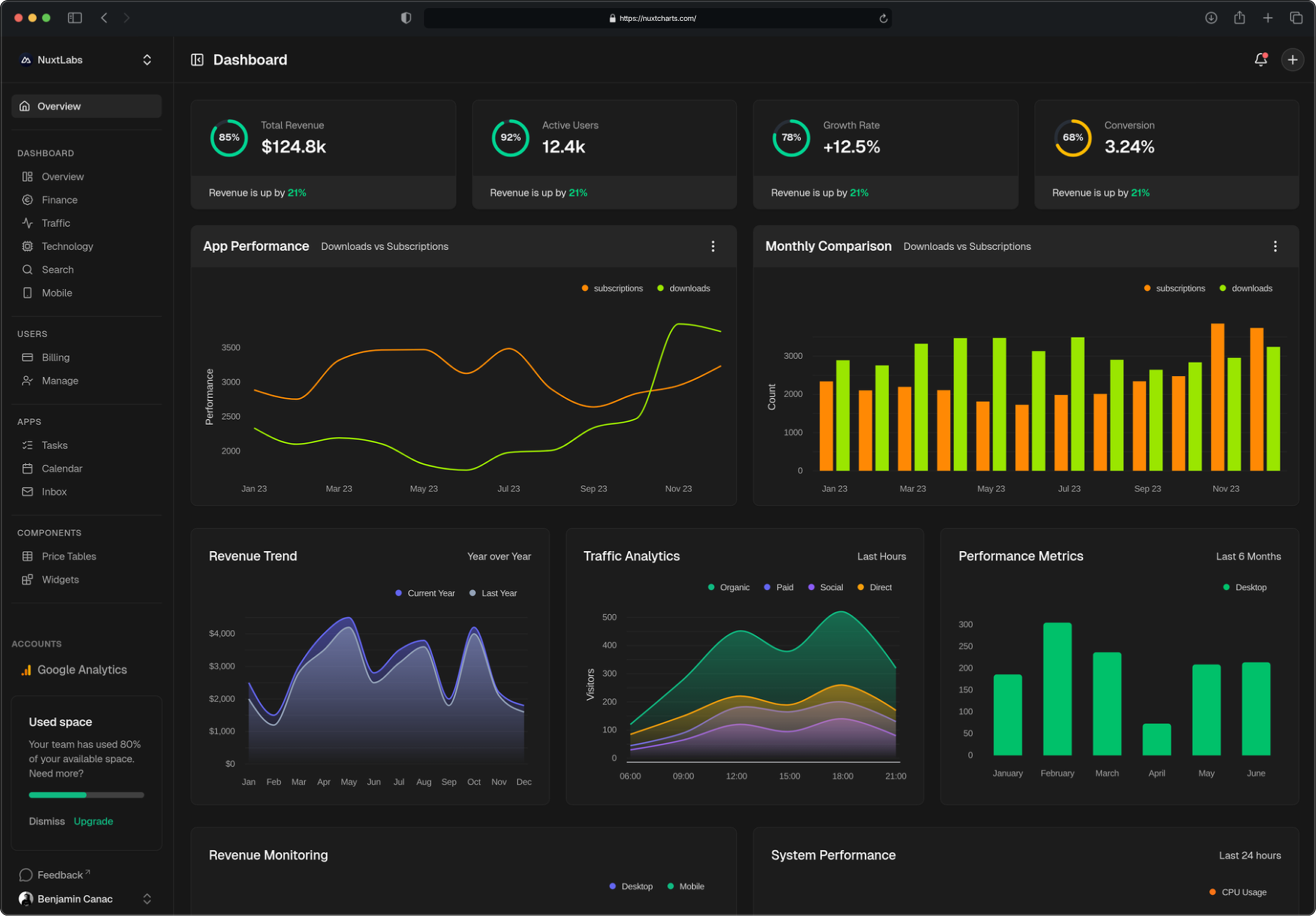Toggle Last Year legend in Revenue Trend
The image size is (1316, 916).
pos(498,593)
